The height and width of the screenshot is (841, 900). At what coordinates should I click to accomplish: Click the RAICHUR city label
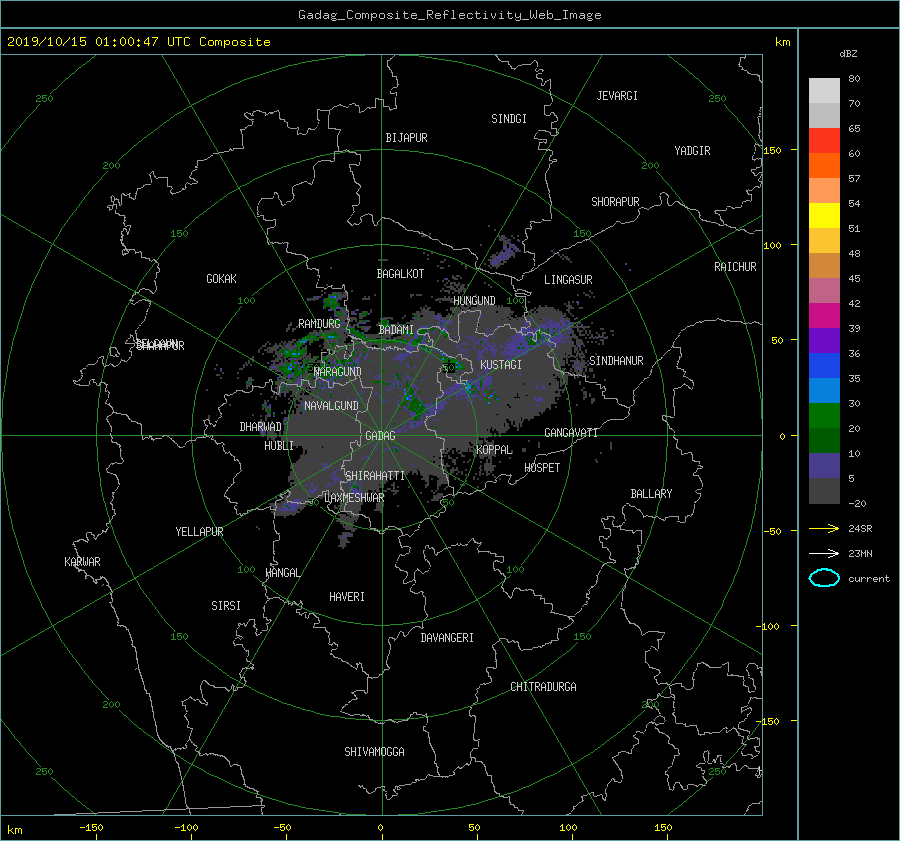[735, 267]
